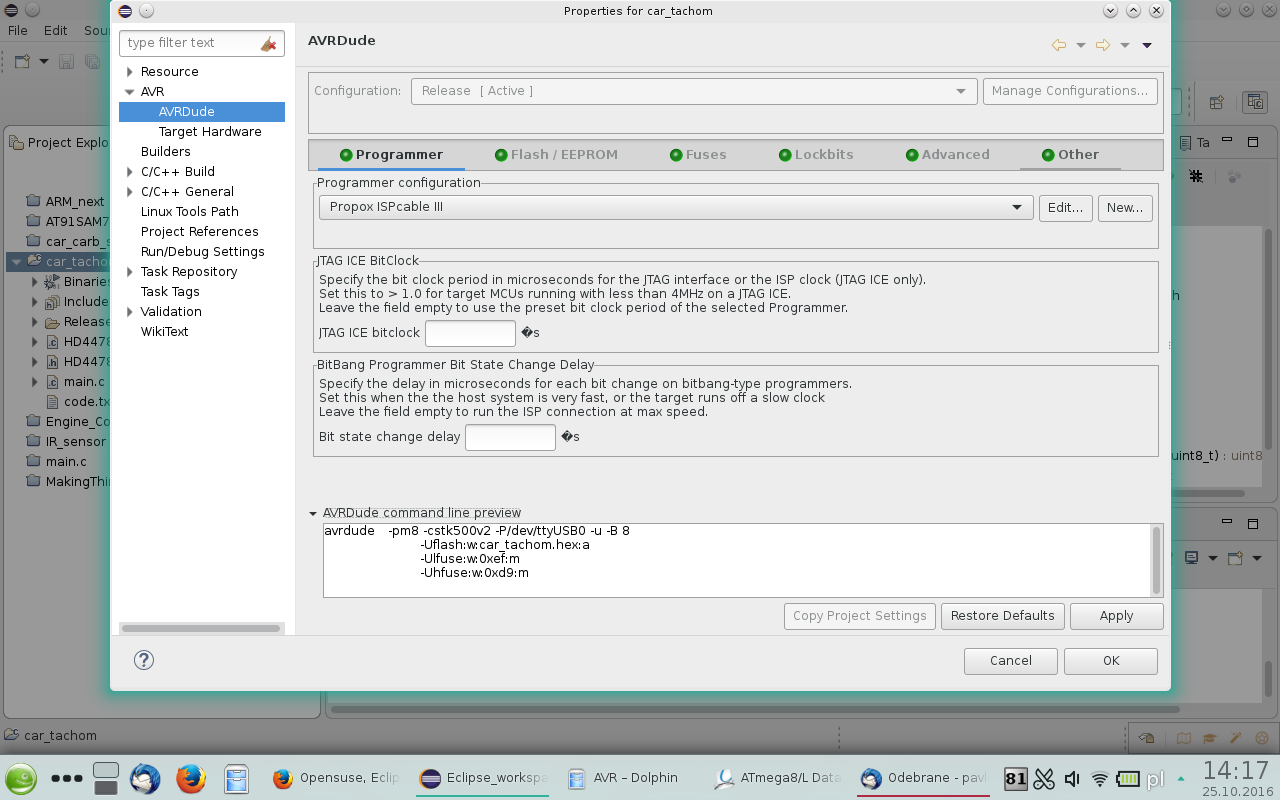Screen dimensions: 1280x800
Task: Select Builders in the properties tree
Action: (166, 152)
